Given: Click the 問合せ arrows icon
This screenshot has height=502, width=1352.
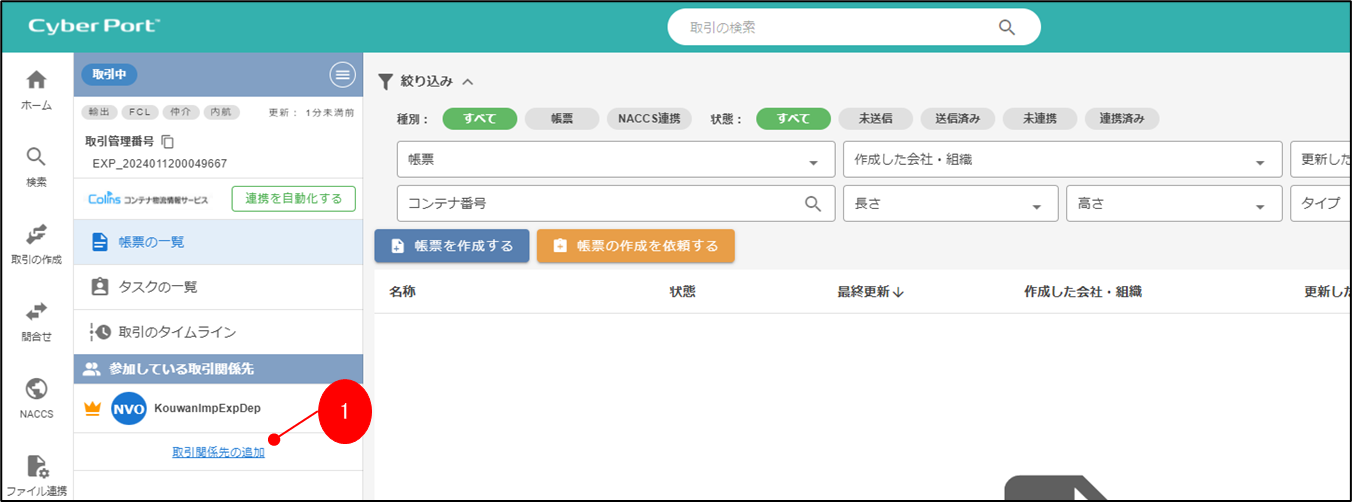Looking at the screenshot, I should pyautogui.click(x=36, y=312).
